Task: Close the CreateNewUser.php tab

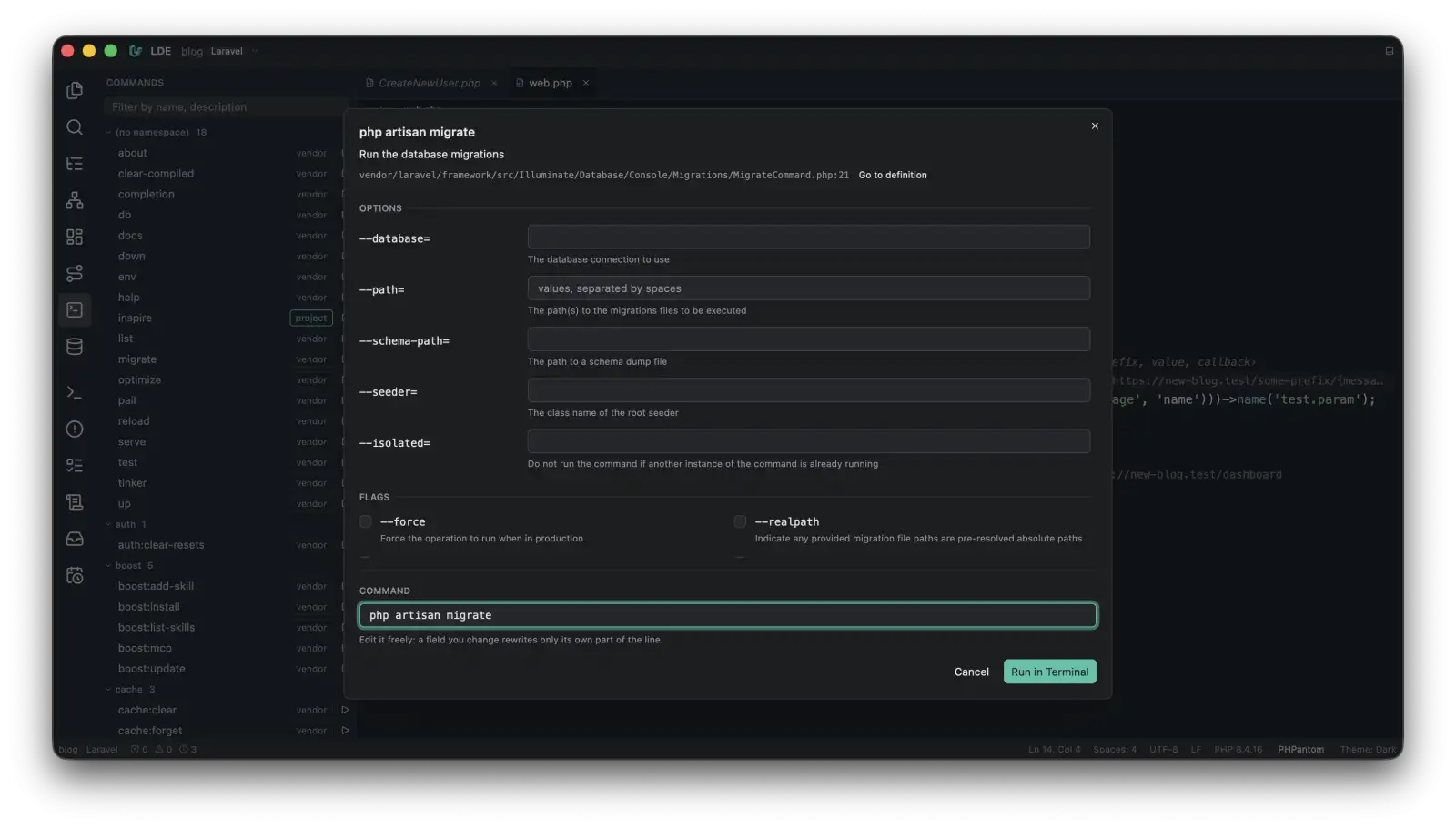Action: tap(494, 83)
